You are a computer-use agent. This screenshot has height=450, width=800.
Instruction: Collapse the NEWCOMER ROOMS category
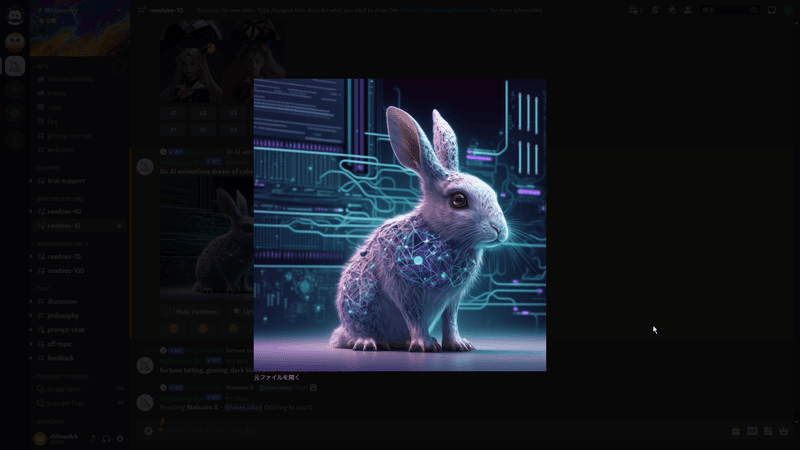58,199
